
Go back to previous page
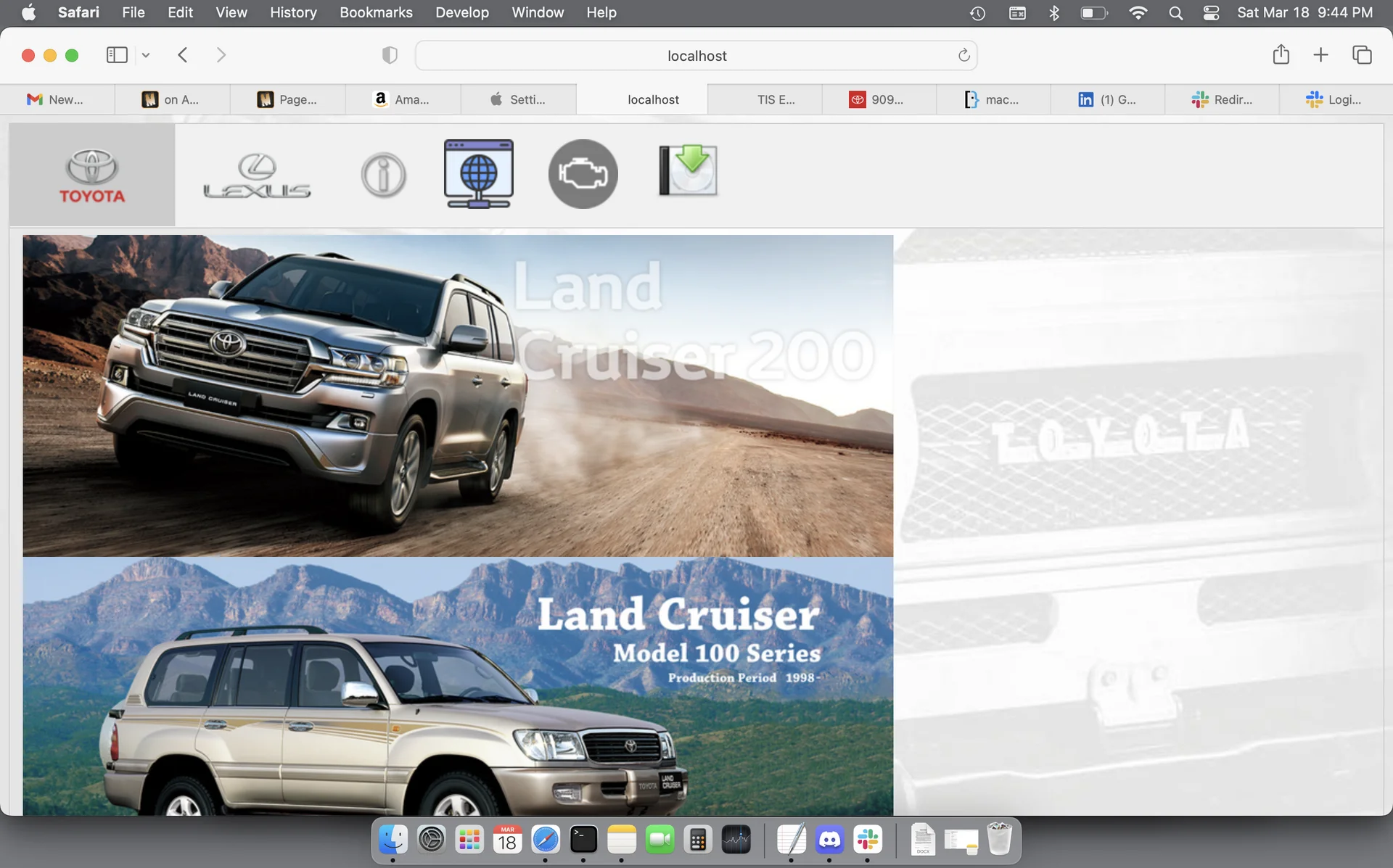(183, 55)
